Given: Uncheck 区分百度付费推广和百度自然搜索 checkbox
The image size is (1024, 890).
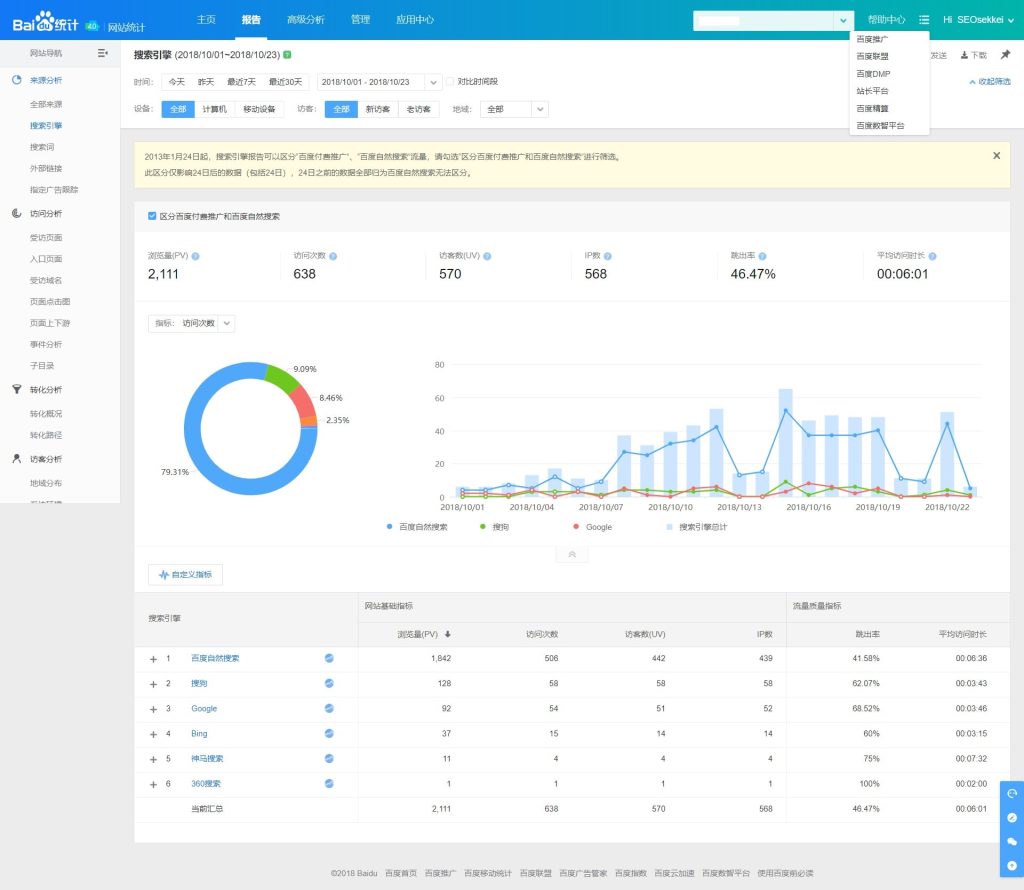Looking at the screenshot, I should click(152, 216).
